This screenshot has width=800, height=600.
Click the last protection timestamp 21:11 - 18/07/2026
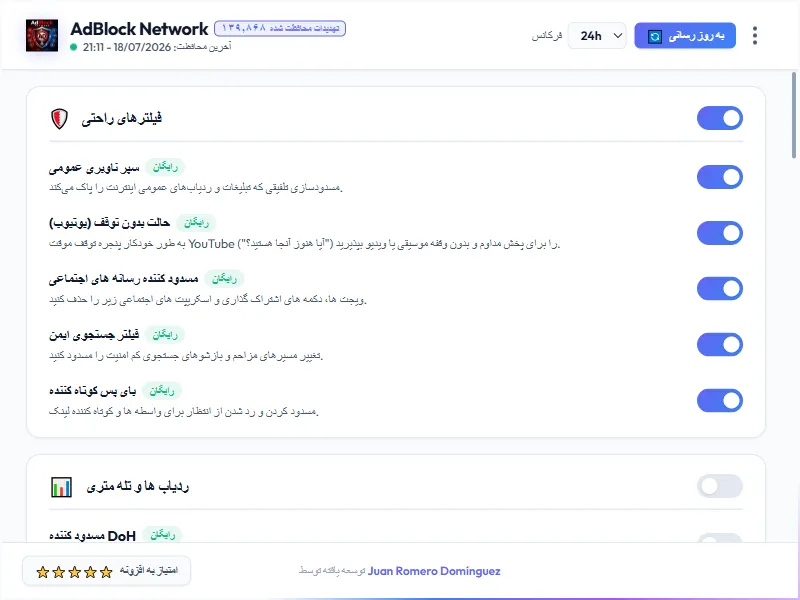(x=127, y=47)
